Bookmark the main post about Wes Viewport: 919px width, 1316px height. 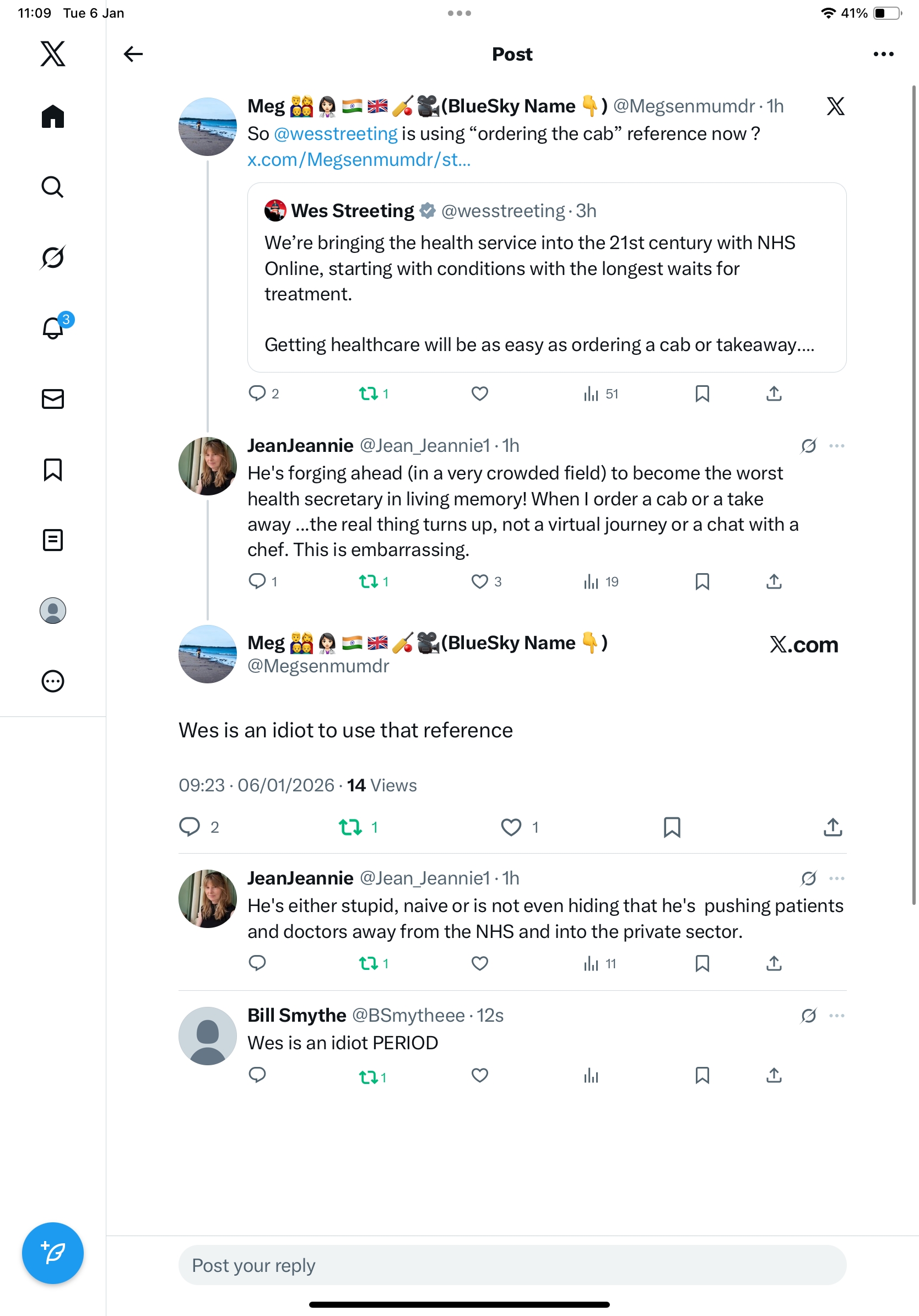[x=672, y=827]
